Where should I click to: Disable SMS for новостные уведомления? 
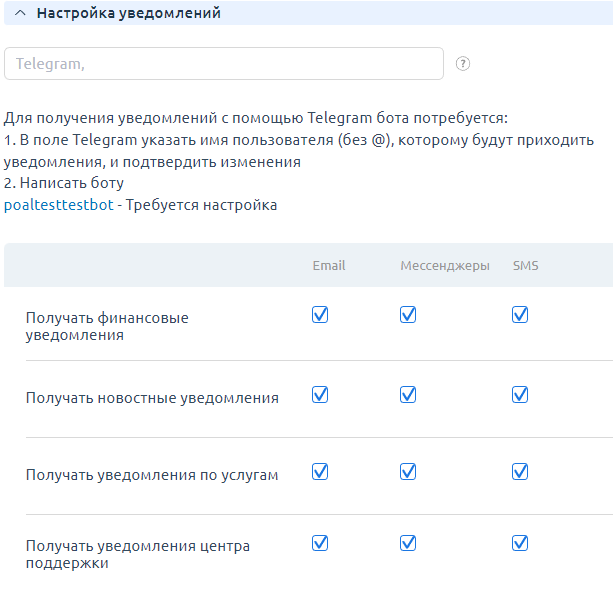coord(520,395)
